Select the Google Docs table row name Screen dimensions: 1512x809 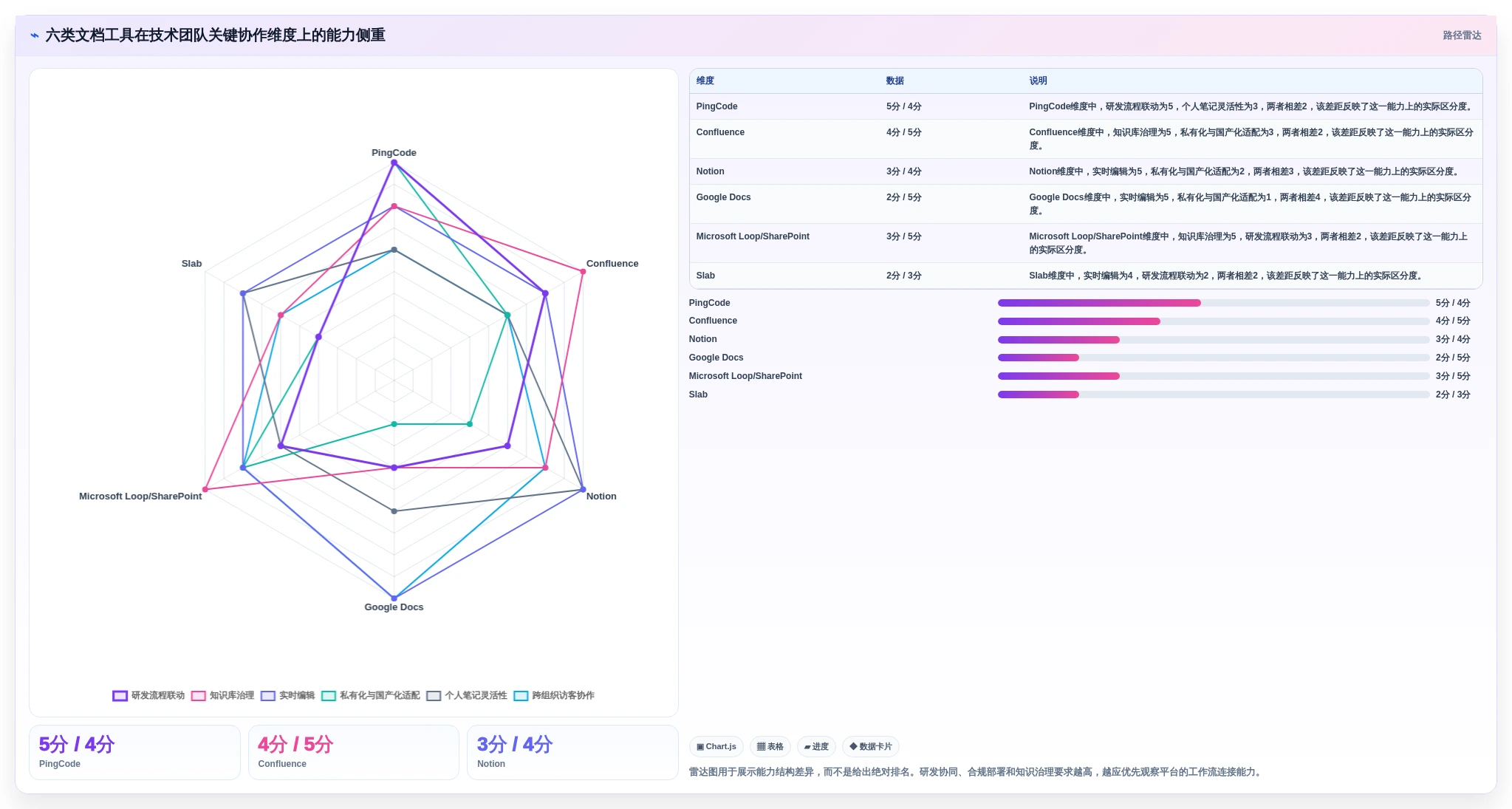[x=723, y=197]
